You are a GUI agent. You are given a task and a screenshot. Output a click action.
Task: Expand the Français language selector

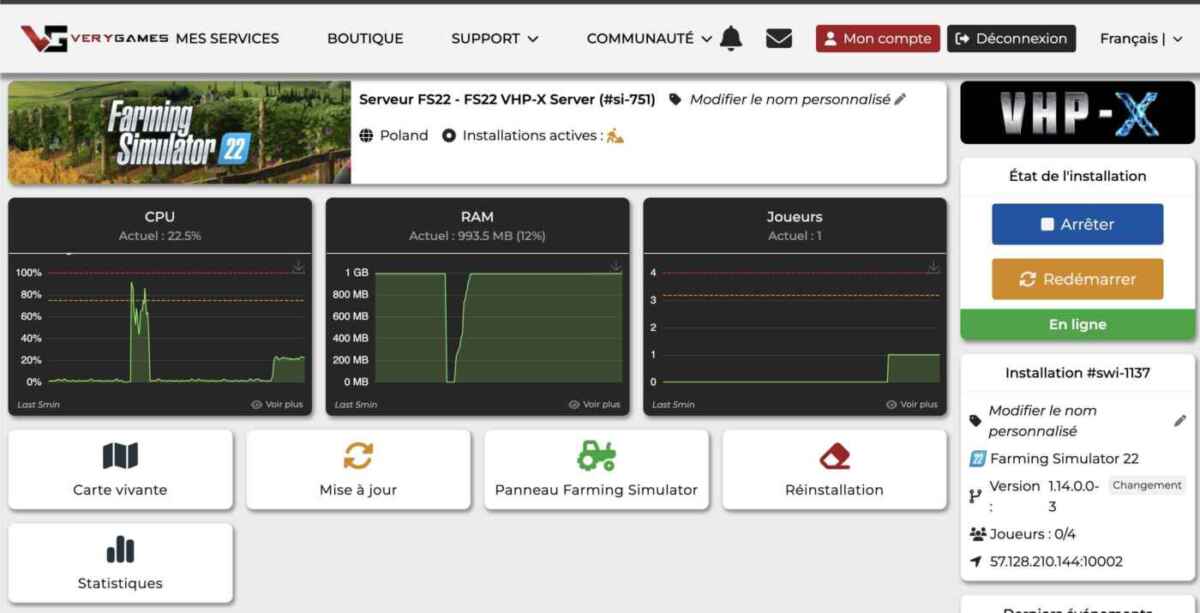click(x=1142, y=38)
